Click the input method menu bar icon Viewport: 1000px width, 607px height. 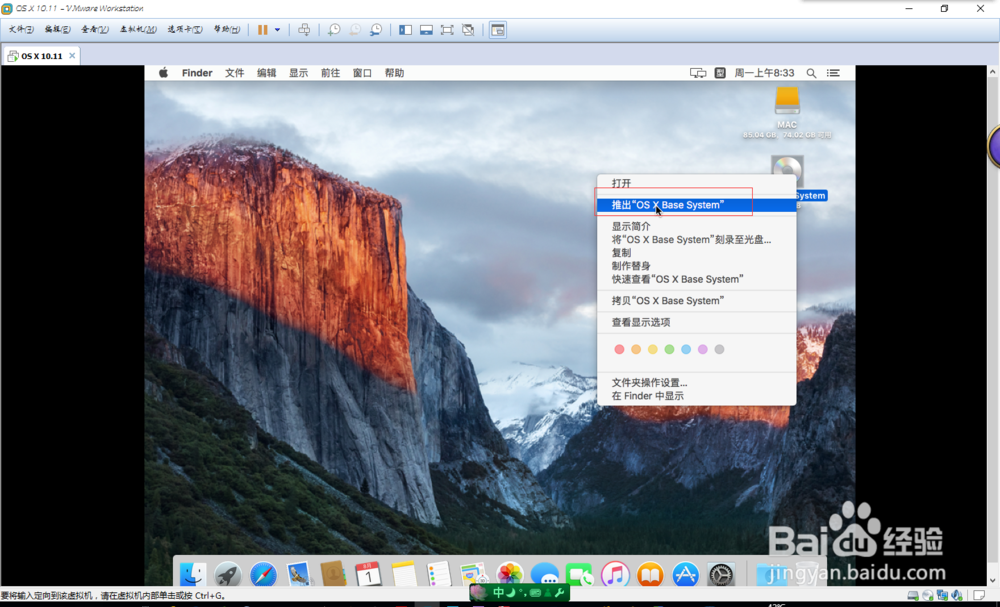(720, 73)
